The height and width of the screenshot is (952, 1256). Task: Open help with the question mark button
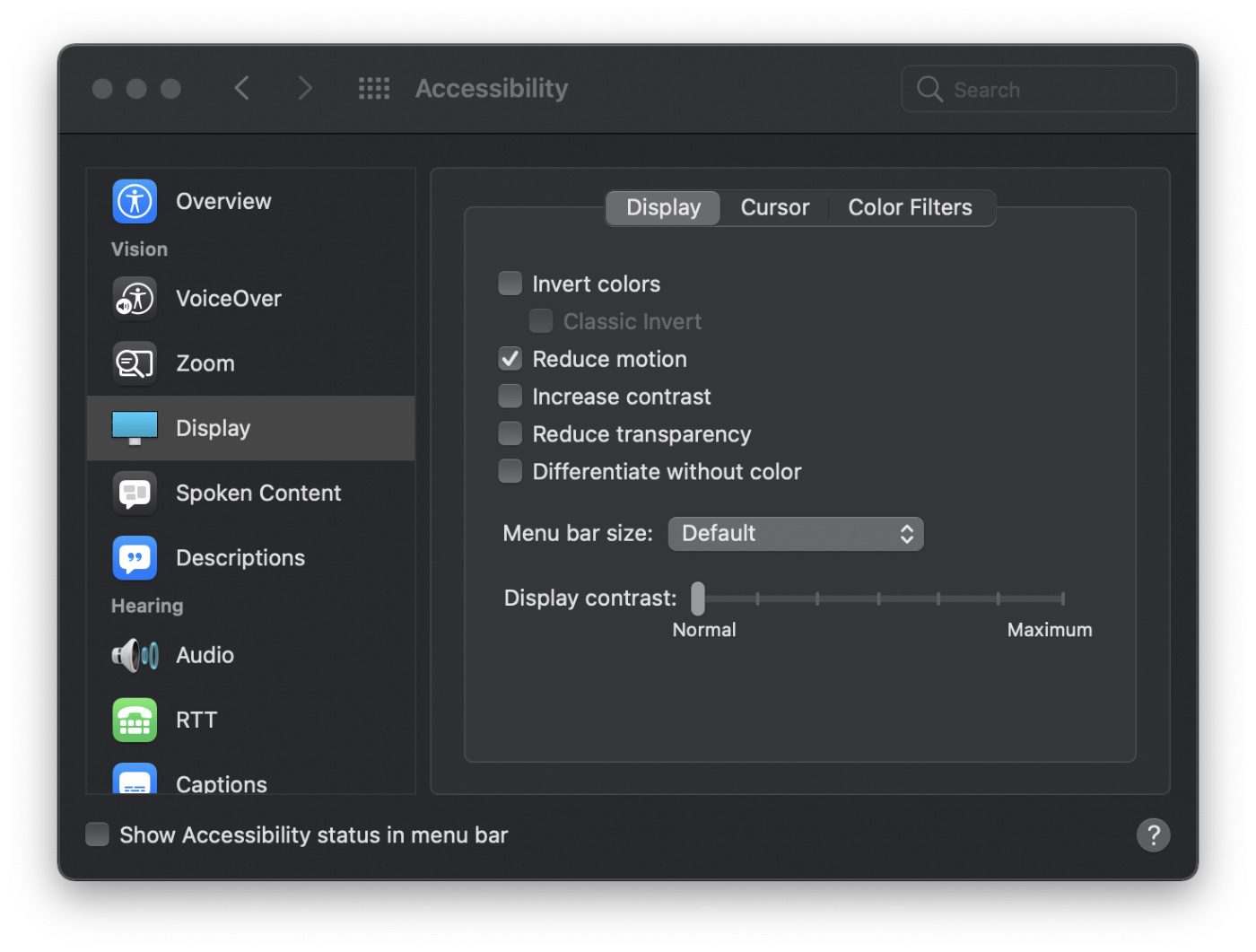[x=1153, y=835]
